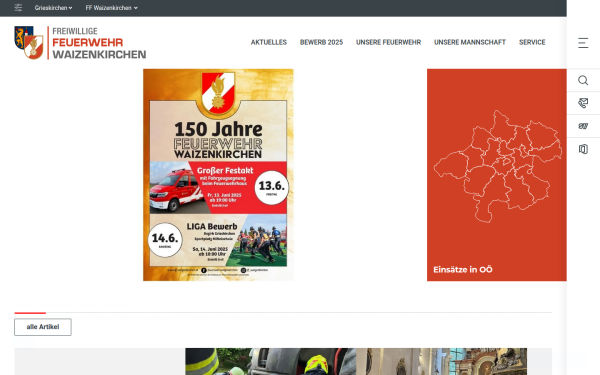
Task: Open the hamburger menu in the right sidebar
Action: [583, 43]
